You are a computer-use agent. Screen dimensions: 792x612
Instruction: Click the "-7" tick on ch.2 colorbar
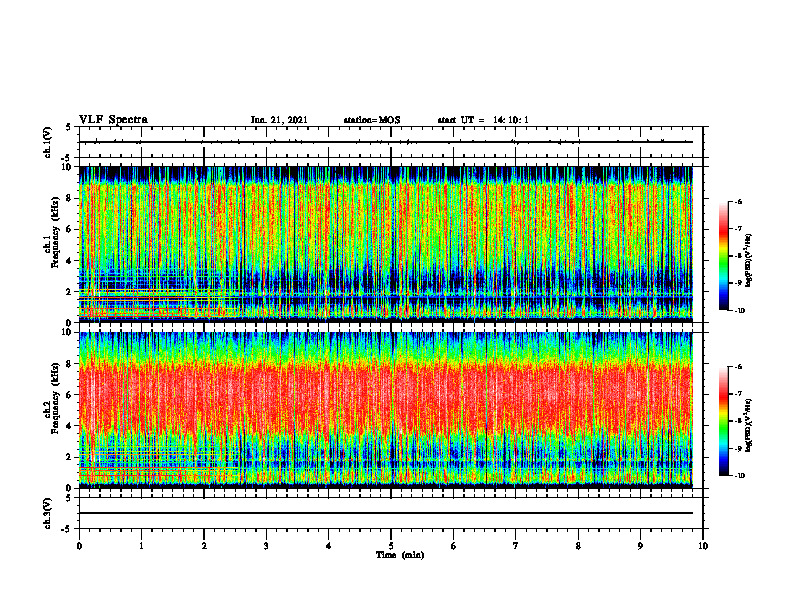[738, 394]
